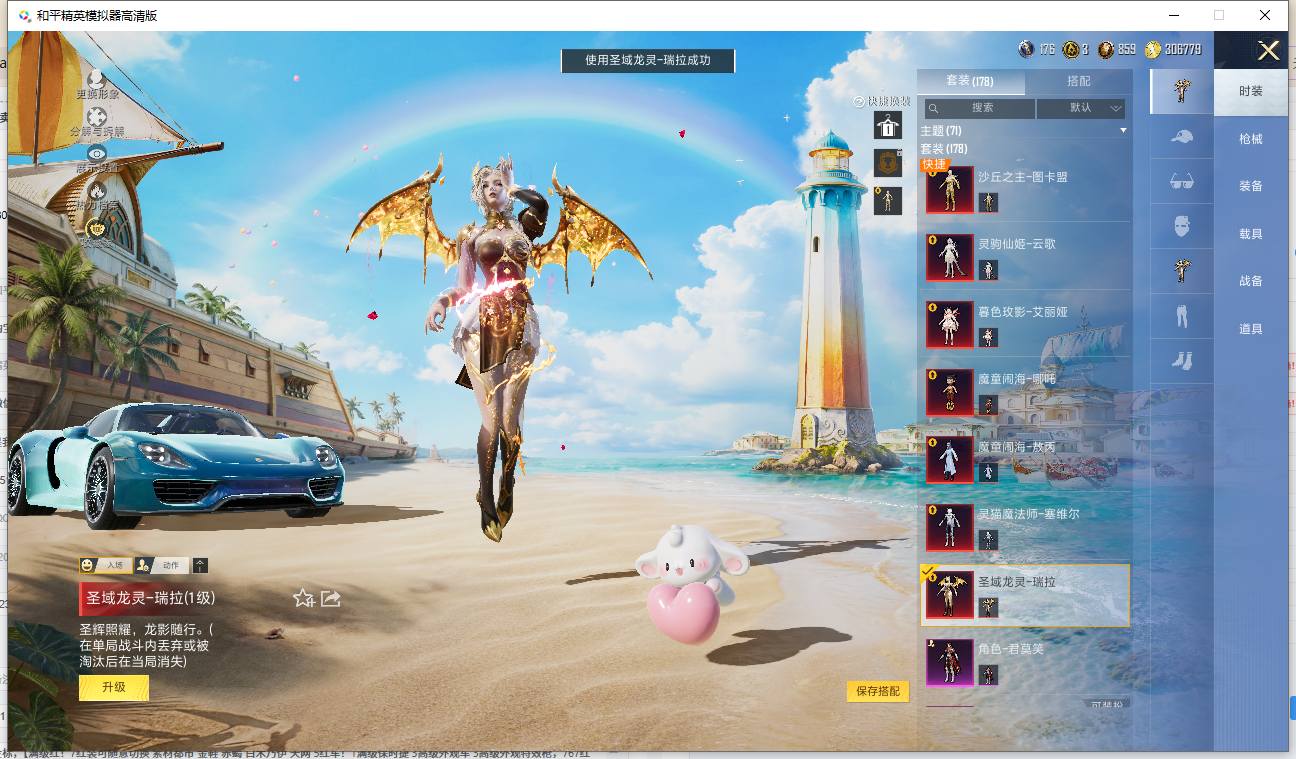Image resolution: width=1296 pixels, height=759 pixels.
Task: Click the 入场 entrance emote button
Action: point(105,565)
